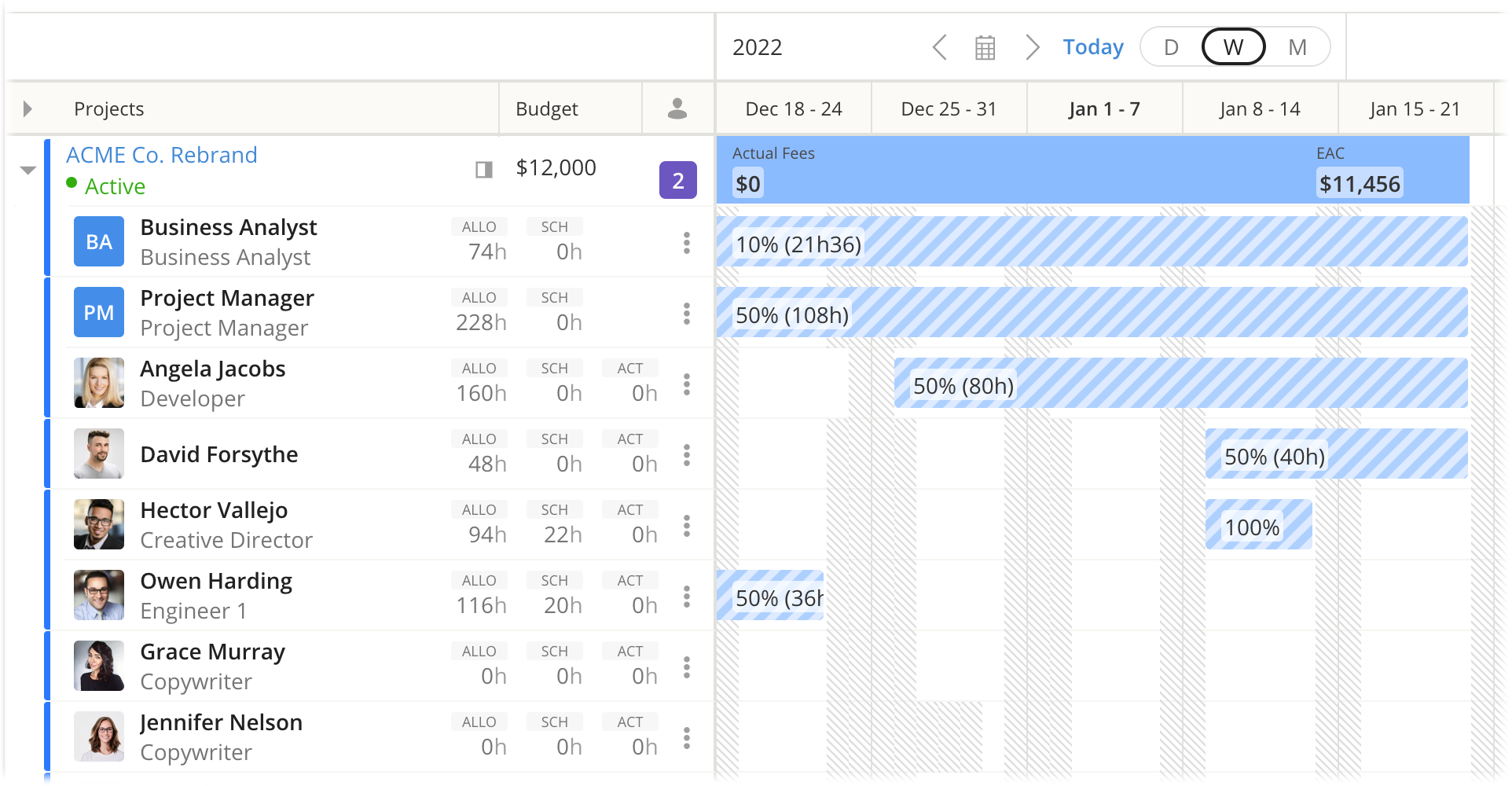The image size is (1512, 786).
Task: Click the purple badge showing 2 members
Action: tap(677, 180)
